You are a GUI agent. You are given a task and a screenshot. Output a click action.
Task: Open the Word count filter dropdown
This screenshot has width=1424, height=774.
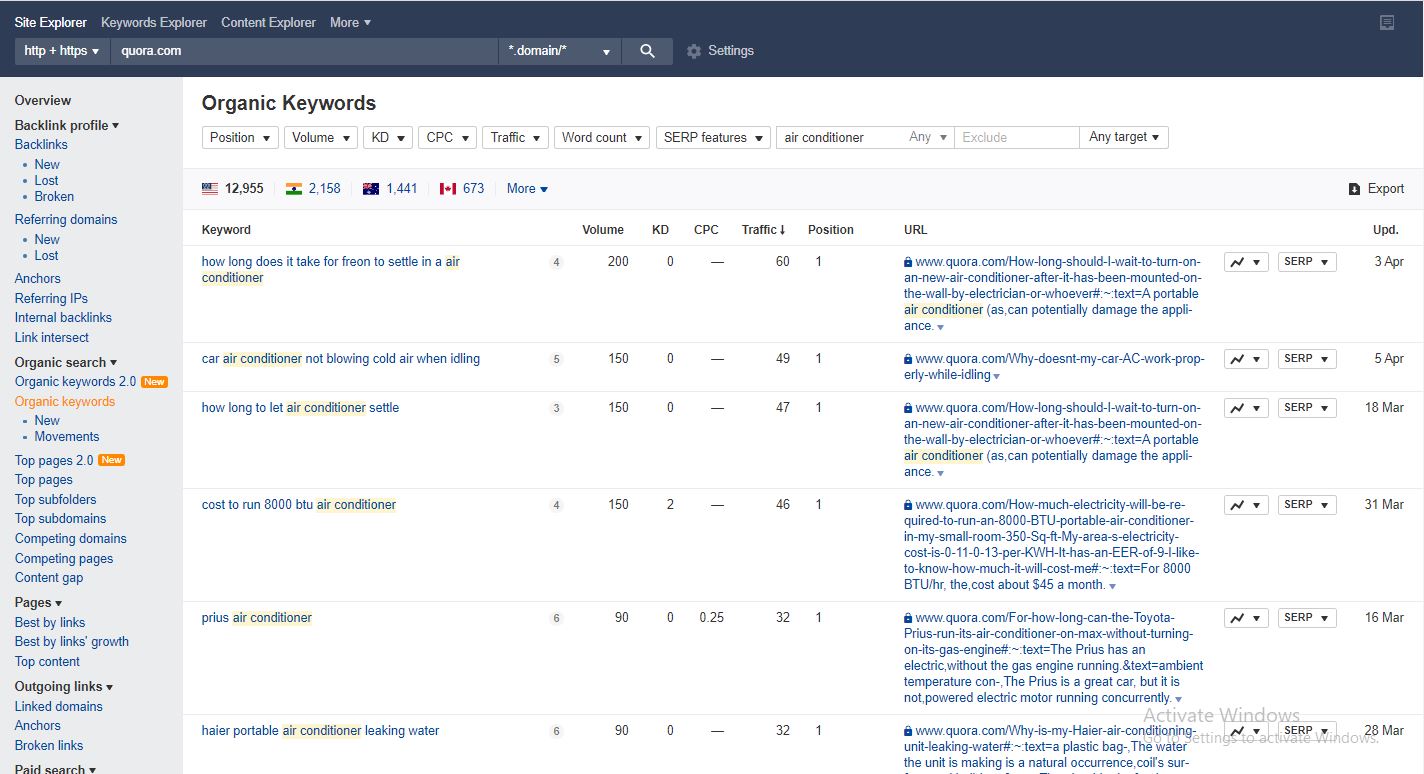(602, 138)
